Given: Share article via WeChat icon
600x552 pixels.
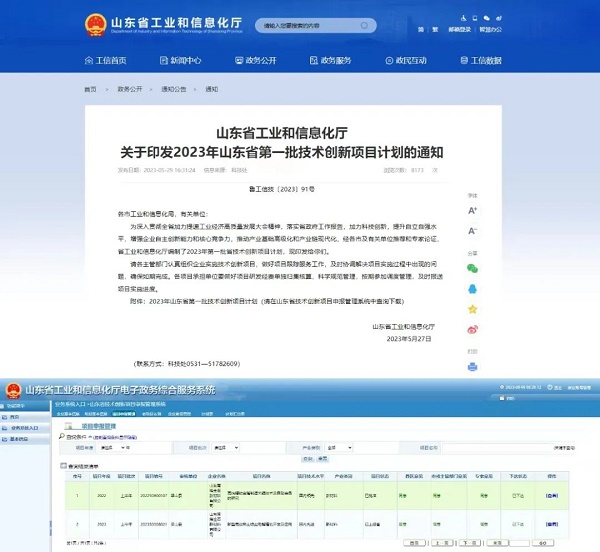Looking at the screenshot, I should (x=472, y=268).
